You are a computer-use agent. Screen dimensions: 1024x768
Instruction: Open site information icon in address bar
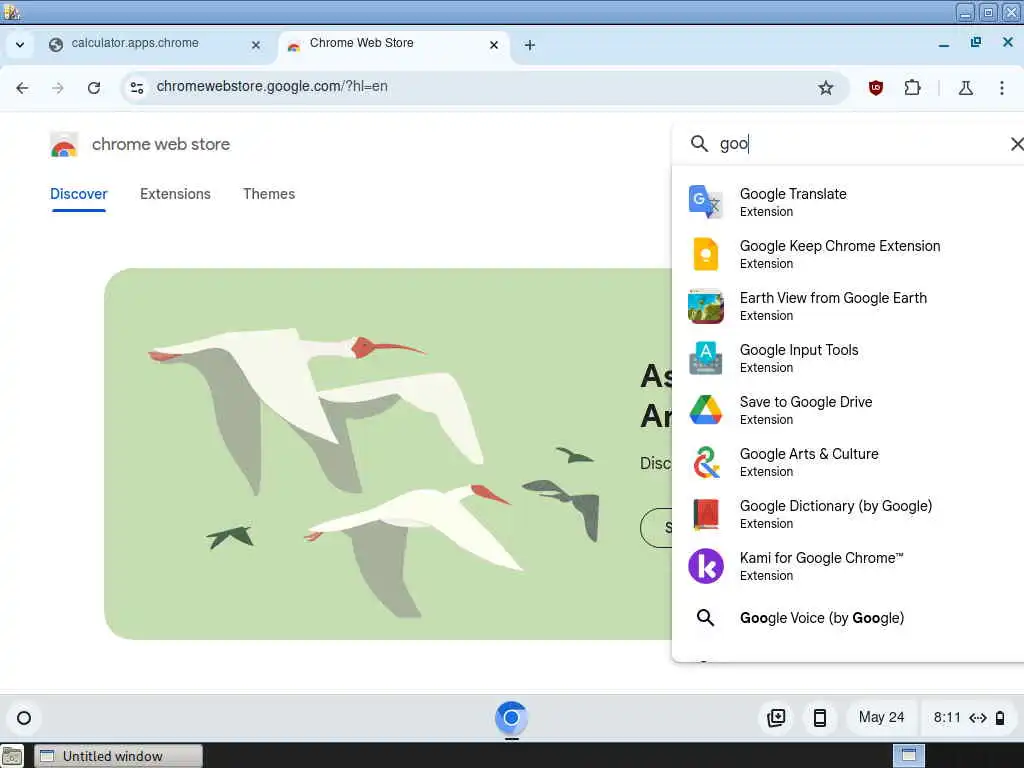tap(136, 88)
